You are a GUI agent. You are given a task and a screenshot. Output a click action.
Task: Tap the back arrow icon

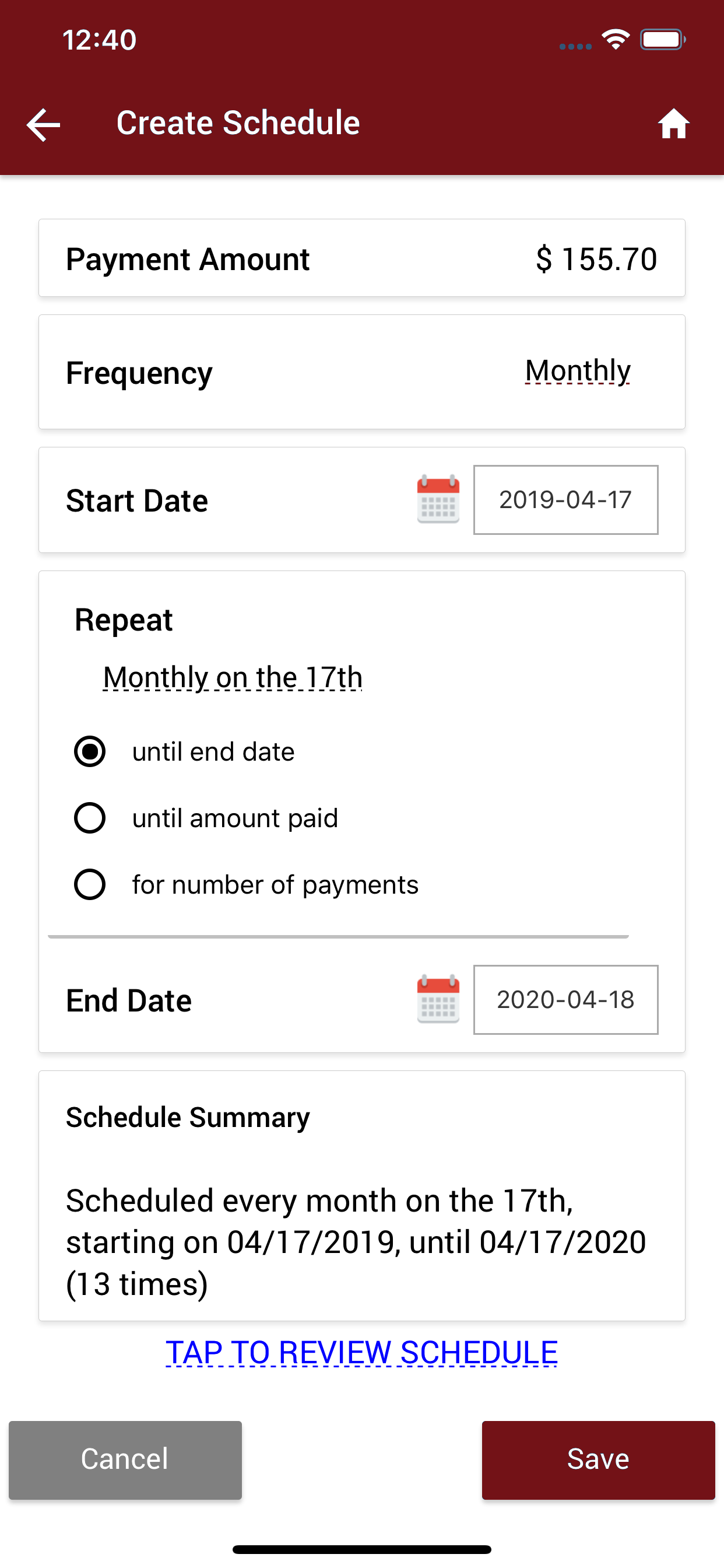pyautogui.click(x=44, y=125)
